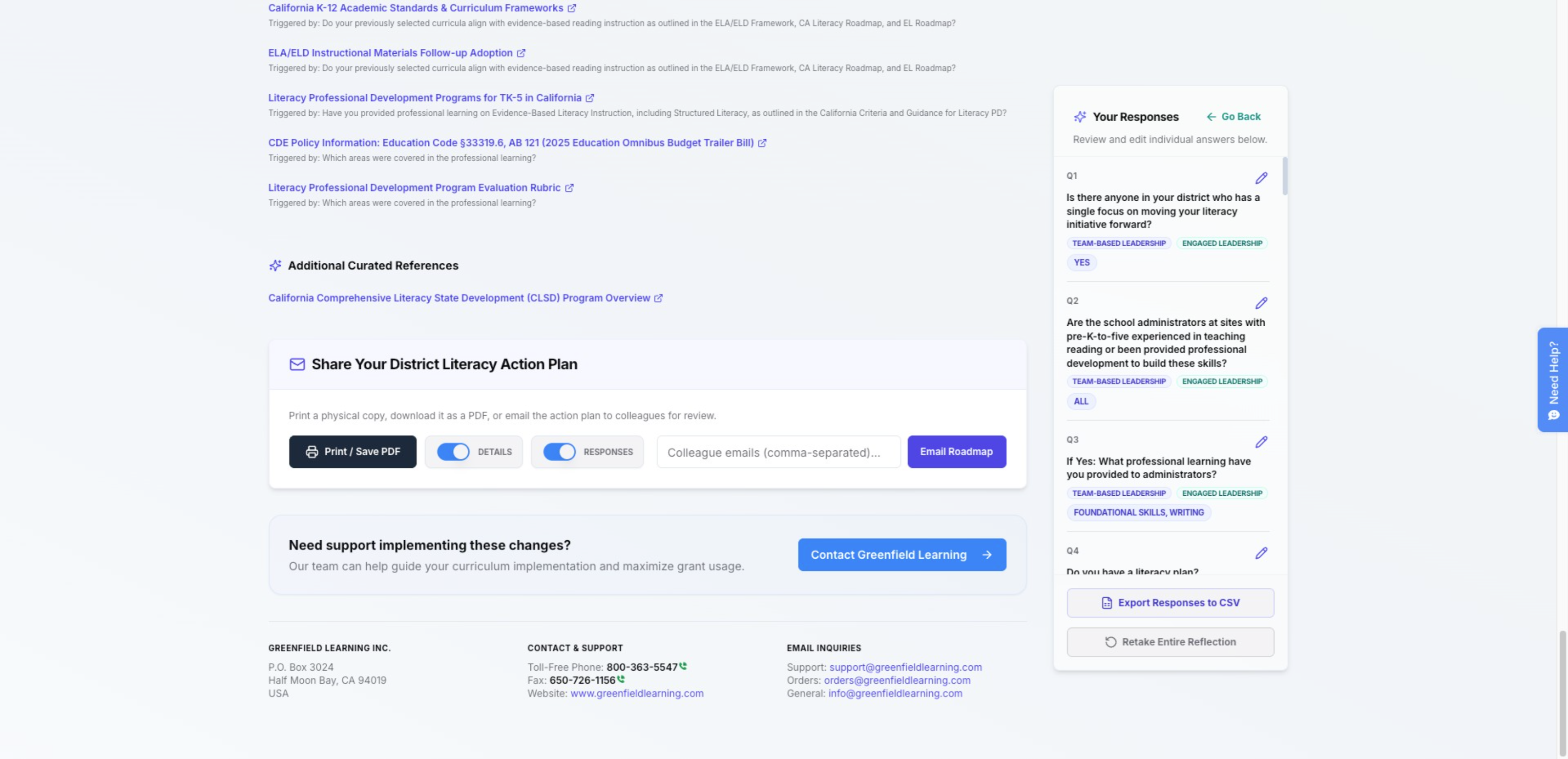Click Print / Save PDF button
This screenshot has width=1568, height=759.
pyautogui.click(x=353, y=452)
